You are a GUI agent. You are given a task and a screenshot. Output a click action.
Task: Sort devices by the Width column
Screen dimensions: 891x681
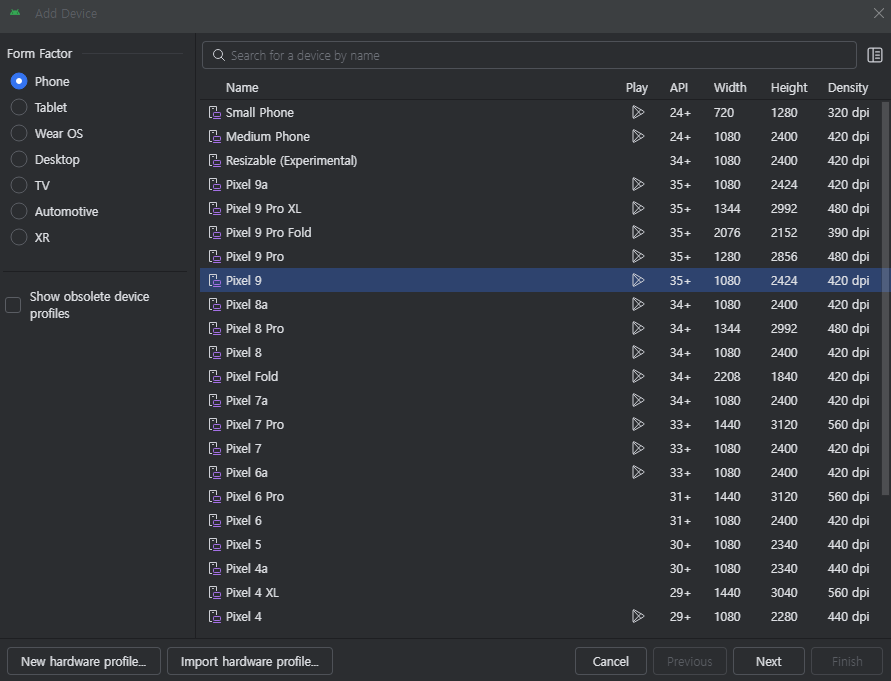tap(730, 88)
